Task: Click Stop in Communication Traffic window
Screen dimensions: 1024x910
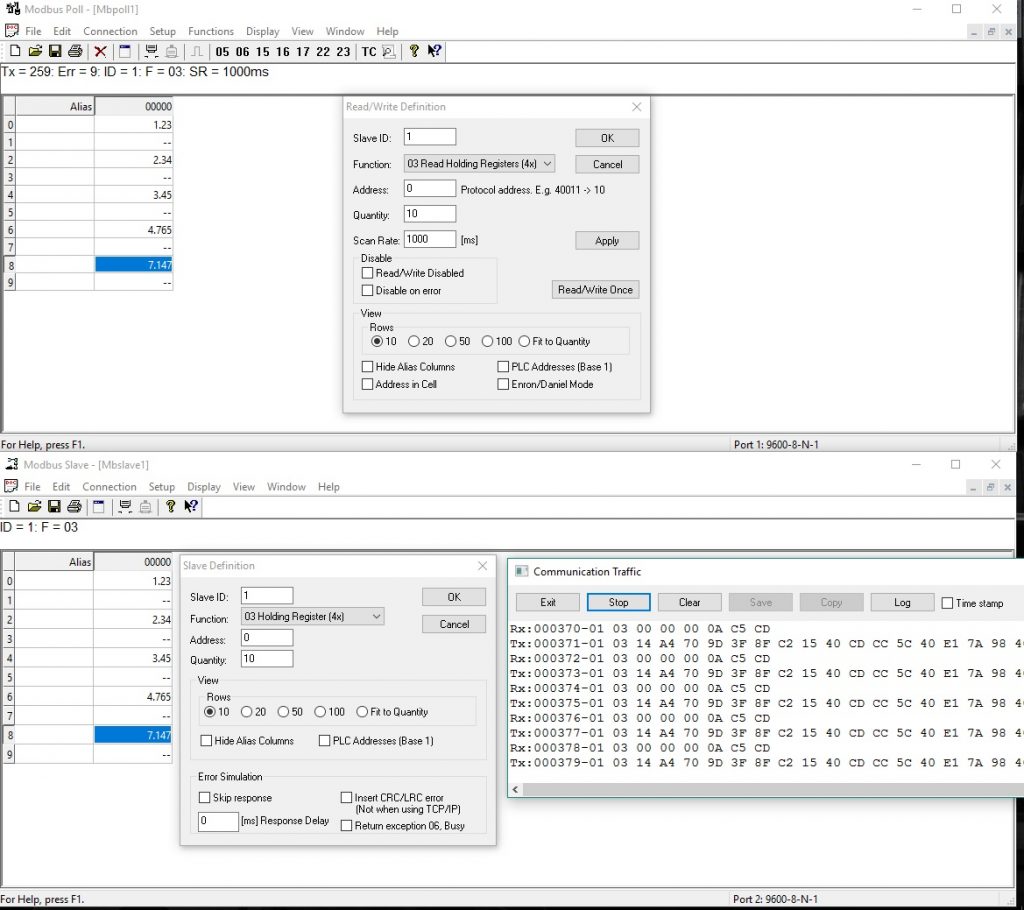Action: point(618,602)
